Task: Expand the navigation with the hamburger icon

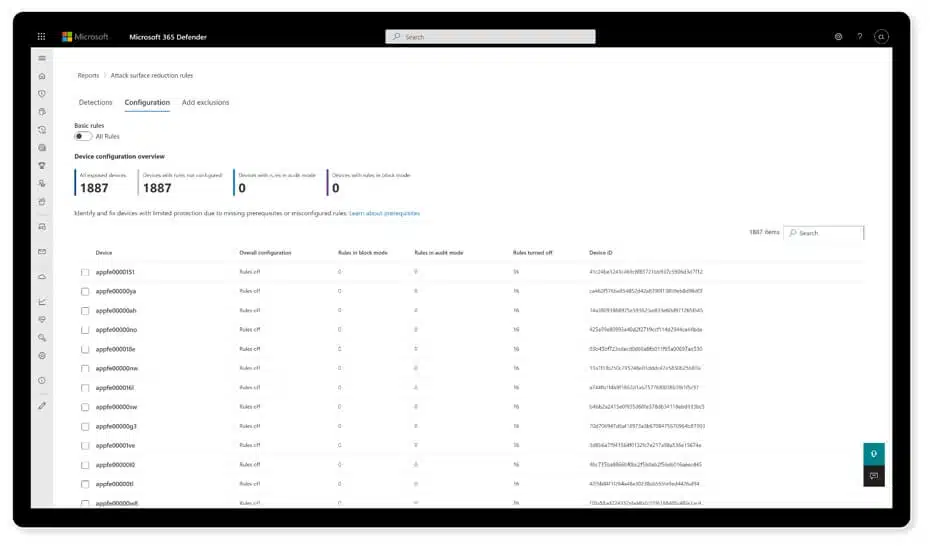Action: point(42,58)
